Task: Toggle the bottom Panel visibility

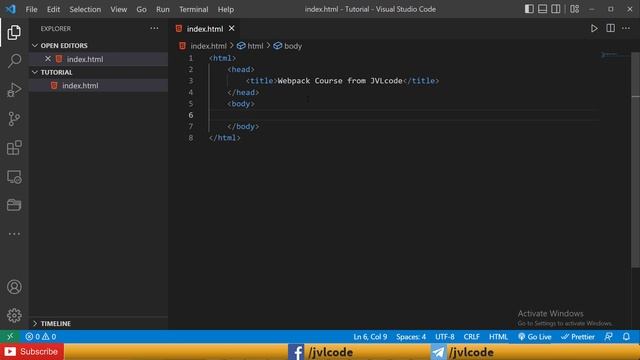Action: coord(542,9)
